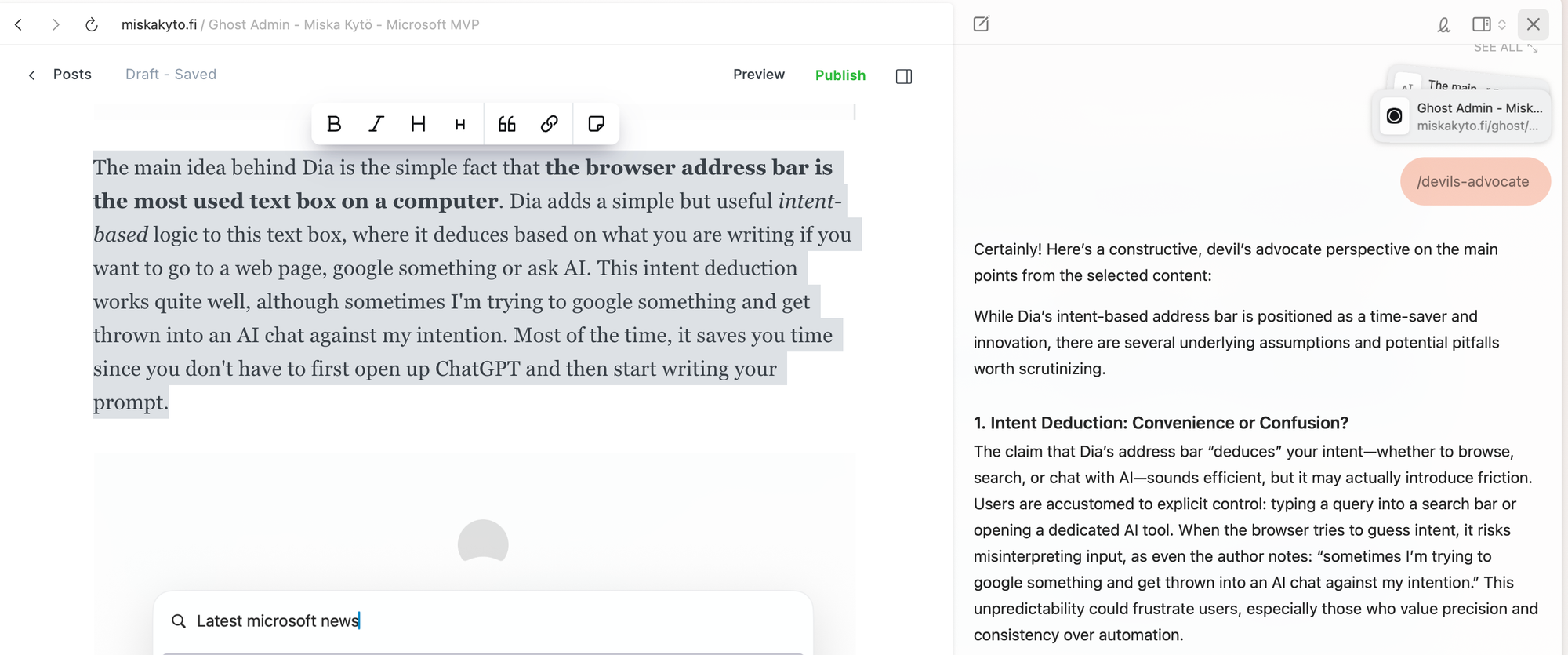Viewport: 1568px width, 655px height.
Task: Click the grey avatar image in the post
Action: 483,541
